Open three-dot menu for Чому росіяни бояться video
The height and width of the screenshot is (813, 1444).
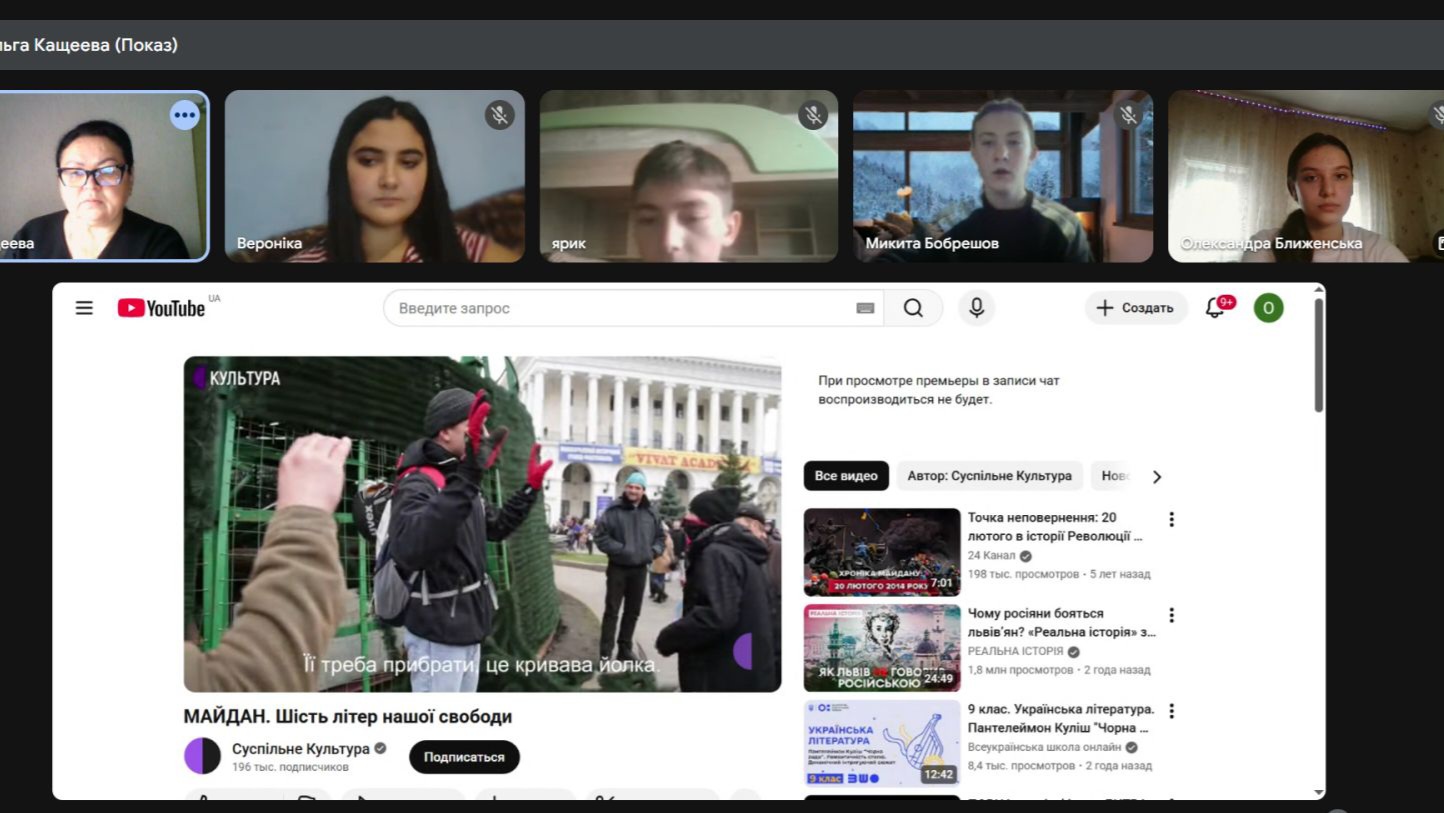coord(1171,615)
